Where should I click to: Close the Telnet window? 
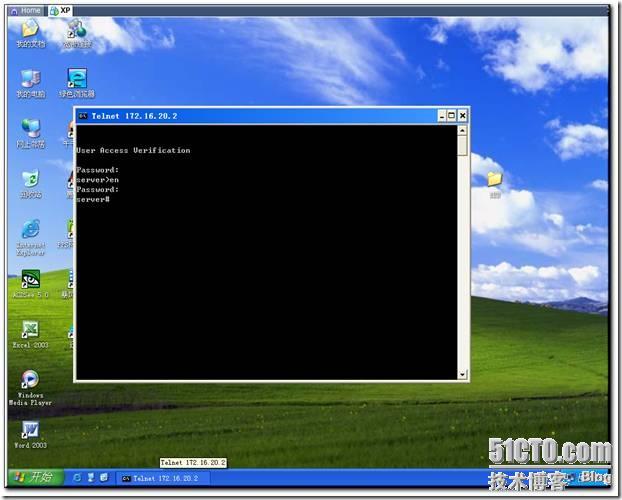pyautogui.click(x=463, y=116)
